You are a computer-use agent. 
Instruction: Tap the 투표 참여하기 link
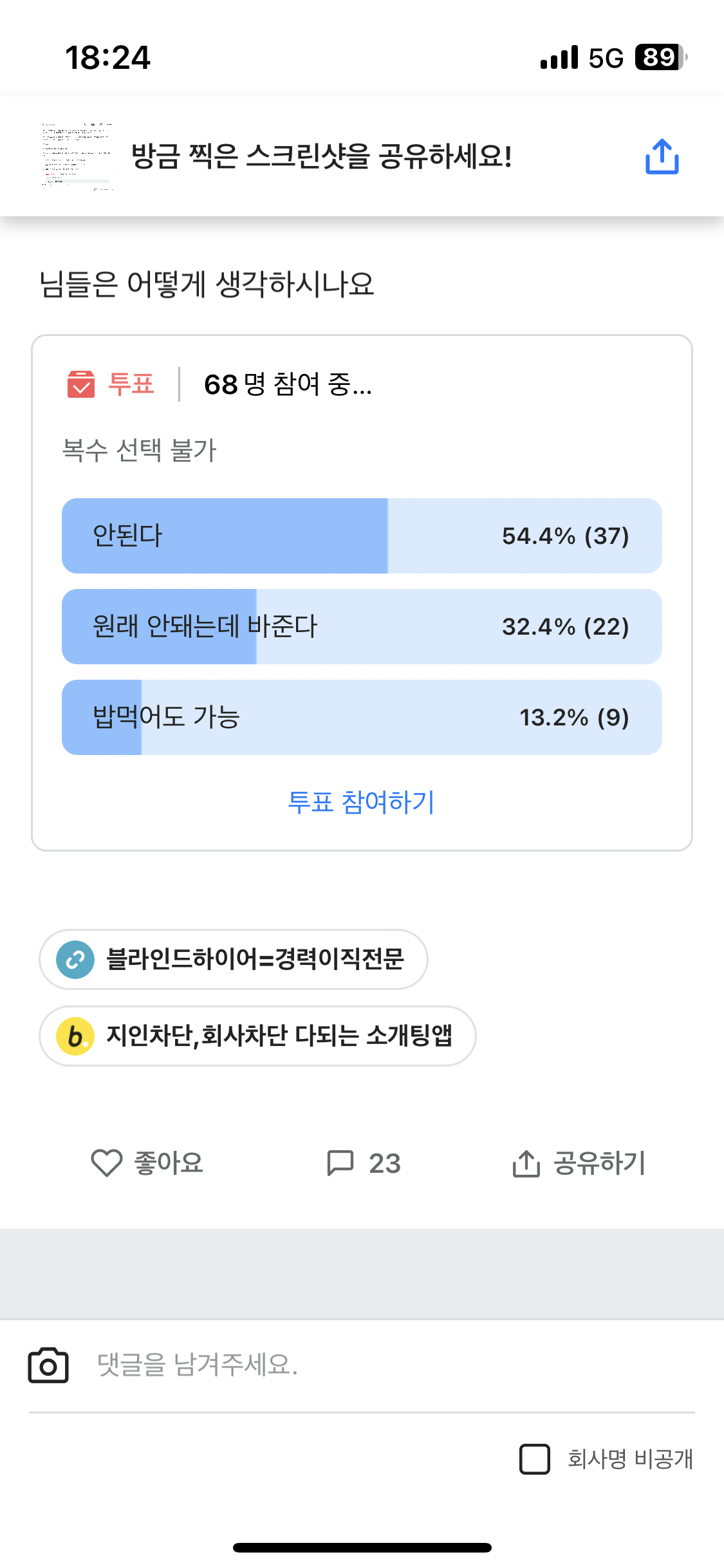tap(361, 802)
